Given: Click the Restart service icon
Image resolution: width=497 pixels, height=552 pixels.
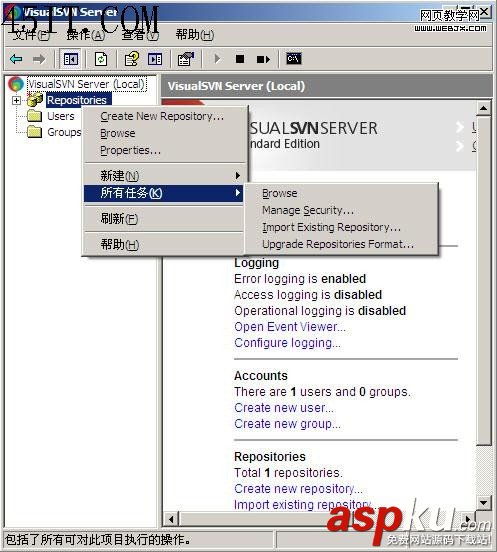Looking at the screenshot, I should pos(263,59).
